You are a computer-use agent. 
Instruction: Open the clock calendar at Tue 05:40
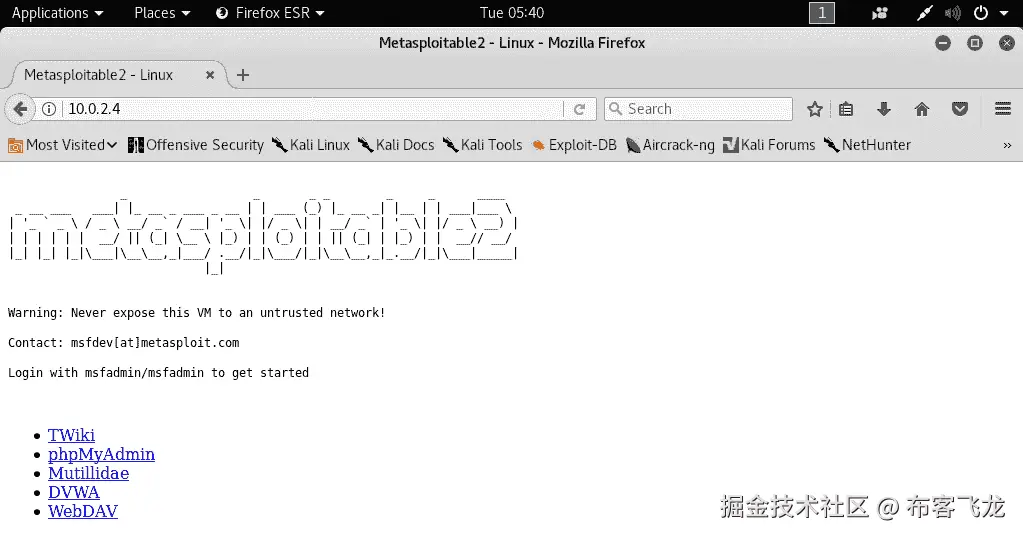[512, 13]
